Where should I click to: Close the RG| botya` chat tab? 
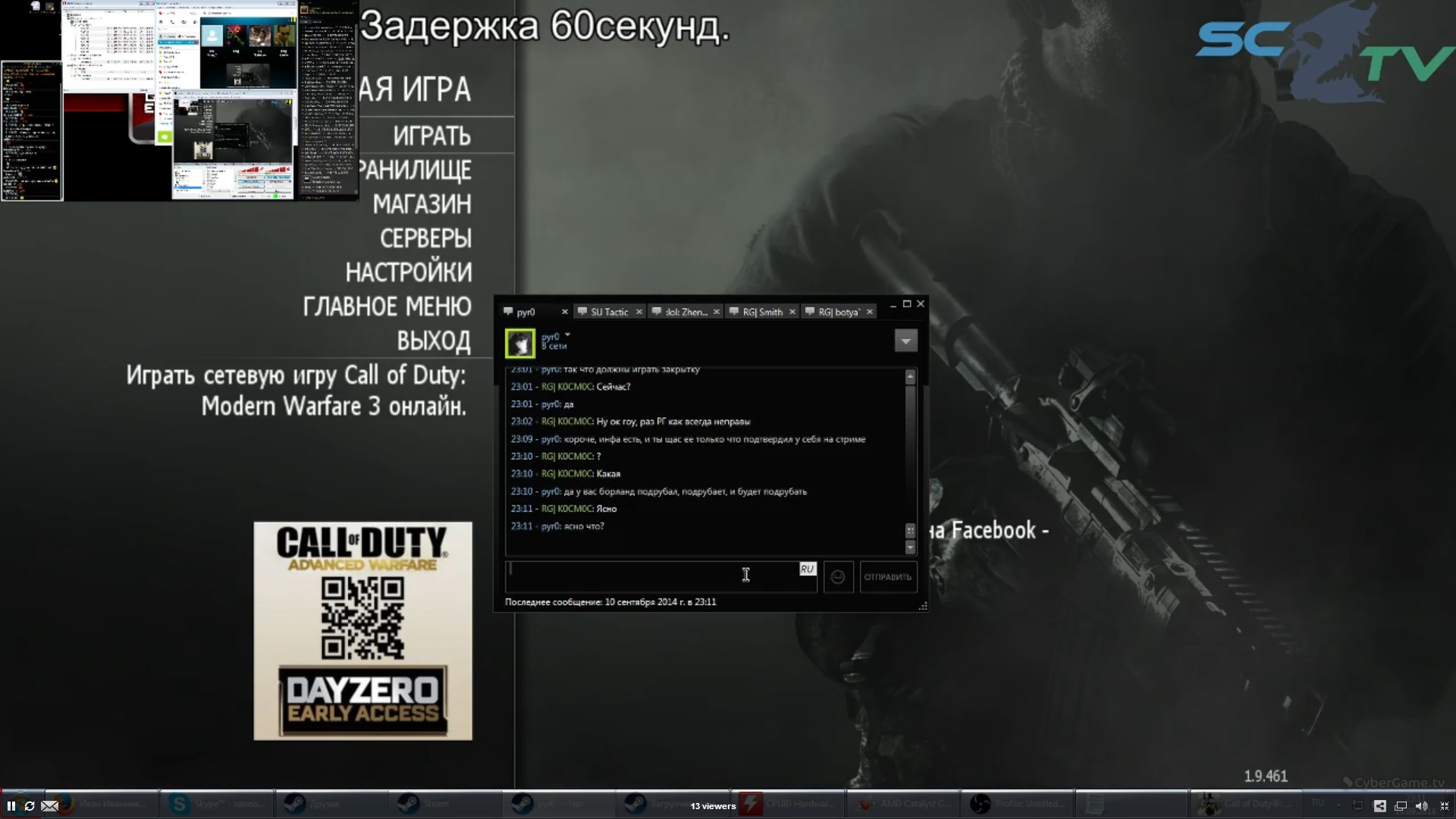869,312
